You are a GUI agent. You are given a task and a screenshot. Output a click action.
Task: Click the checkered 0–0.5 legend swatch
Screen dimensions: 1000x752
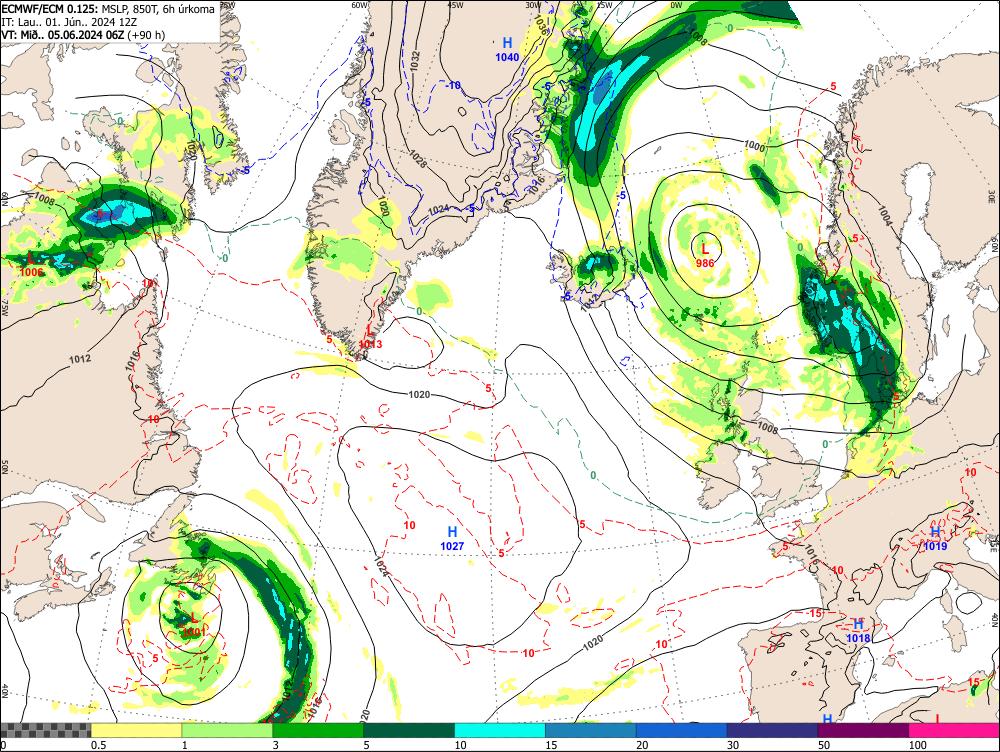coord(46,730)
